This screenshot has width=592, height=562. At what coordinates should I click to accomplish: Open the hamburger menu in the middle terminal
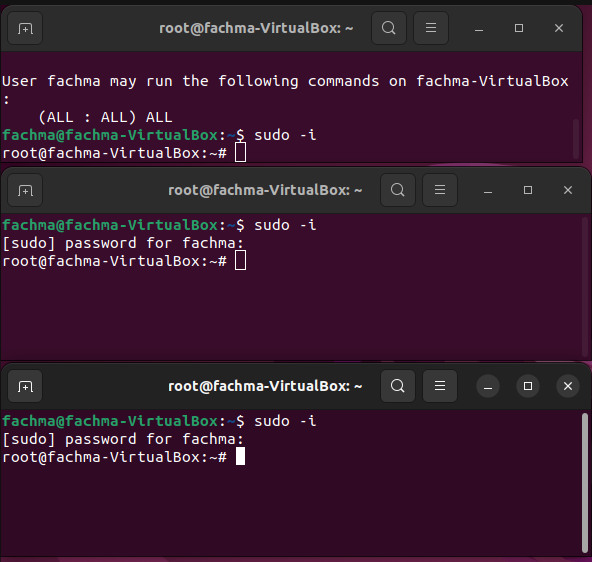click(x=440, y=190)
